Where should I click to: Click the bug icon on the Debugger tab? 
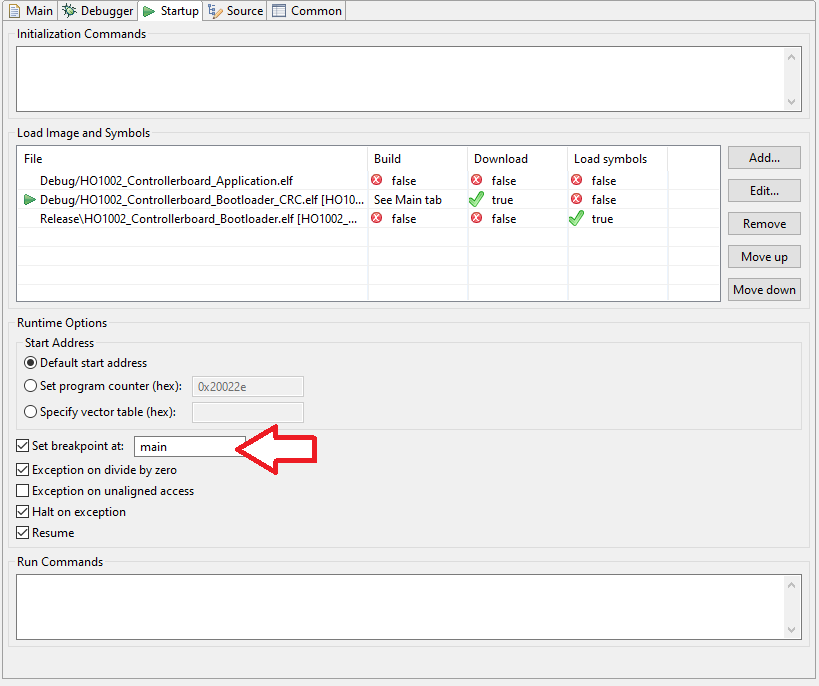pyautogui.click(x=69, y=10)
